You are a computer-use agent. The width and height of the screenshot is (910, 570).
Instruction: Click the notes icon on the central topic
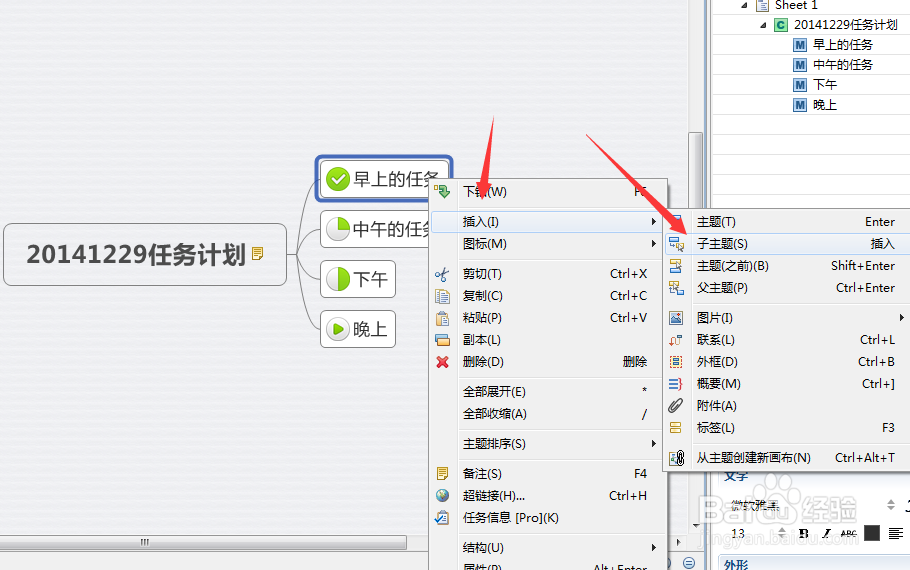click(258, 254)
